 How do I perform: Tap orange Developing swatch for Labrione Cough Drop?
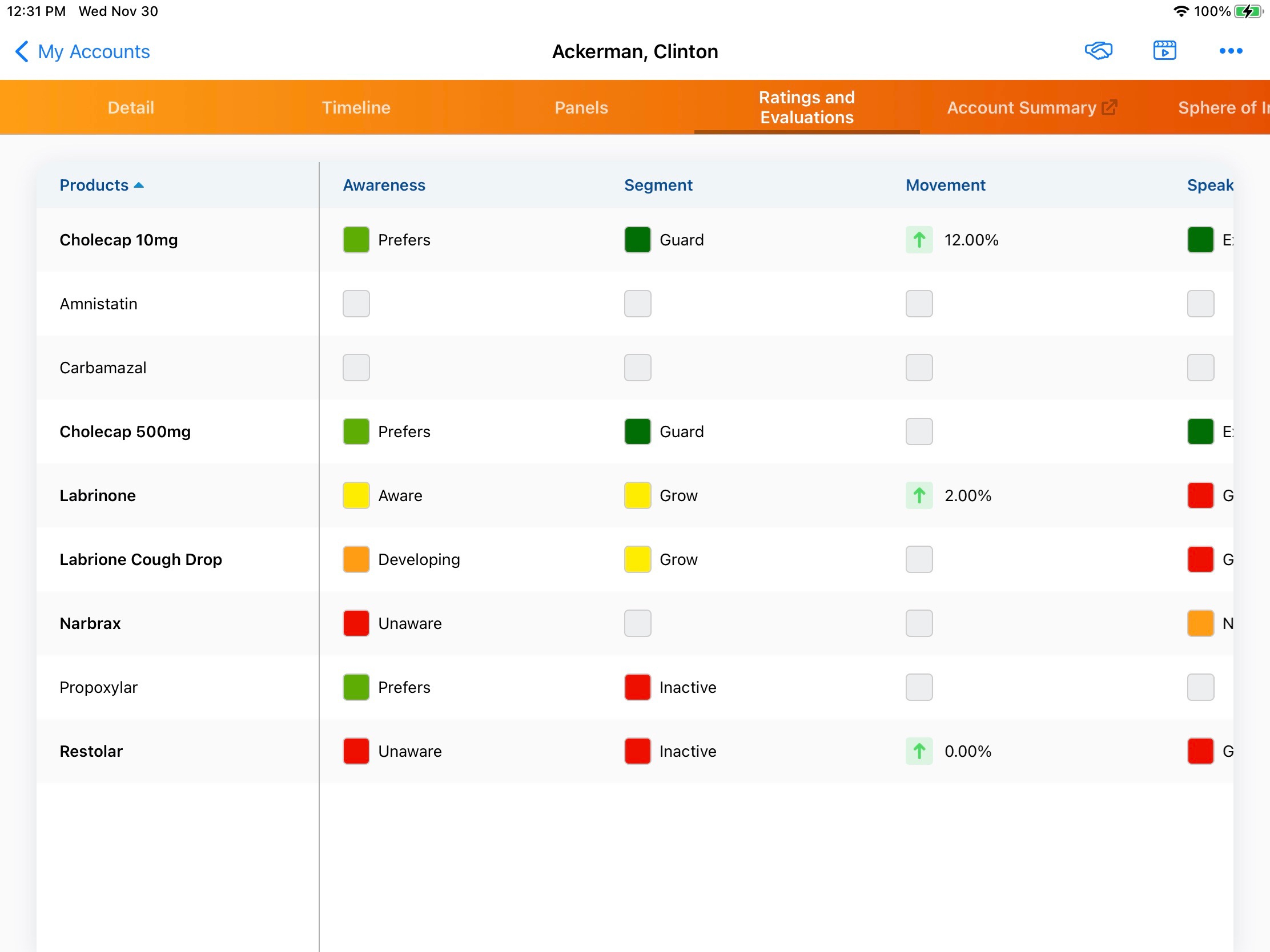(x=356, y=559)
